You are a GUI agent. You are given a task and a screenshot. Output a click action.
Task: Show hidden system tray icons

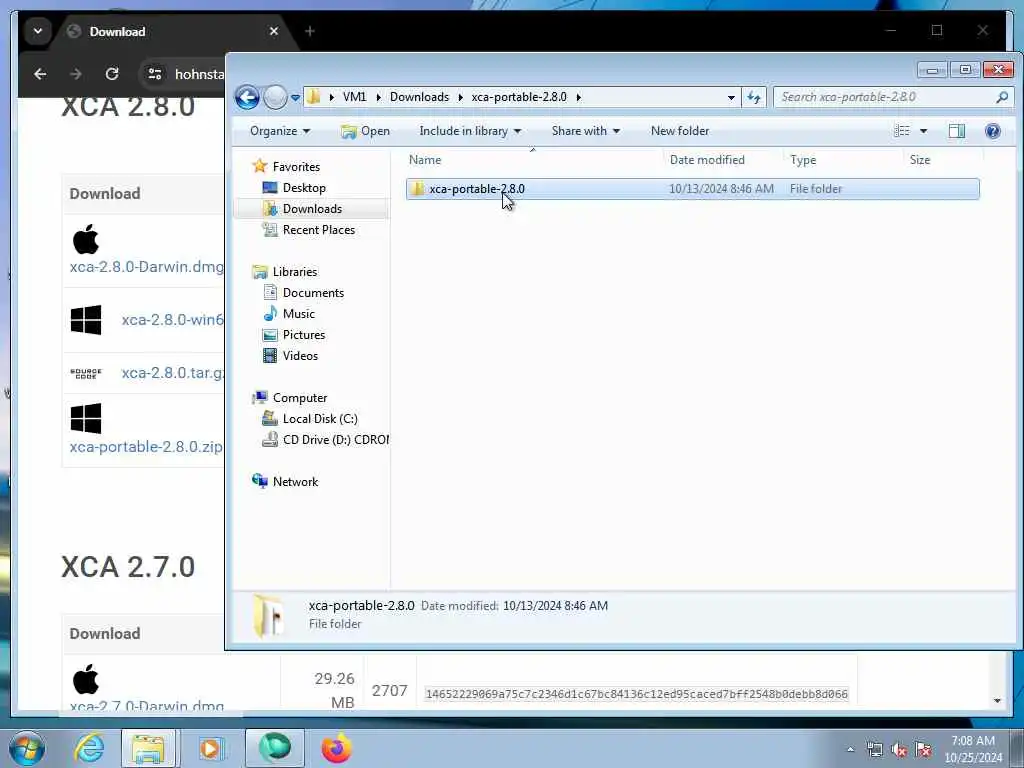tap(850, 749)
